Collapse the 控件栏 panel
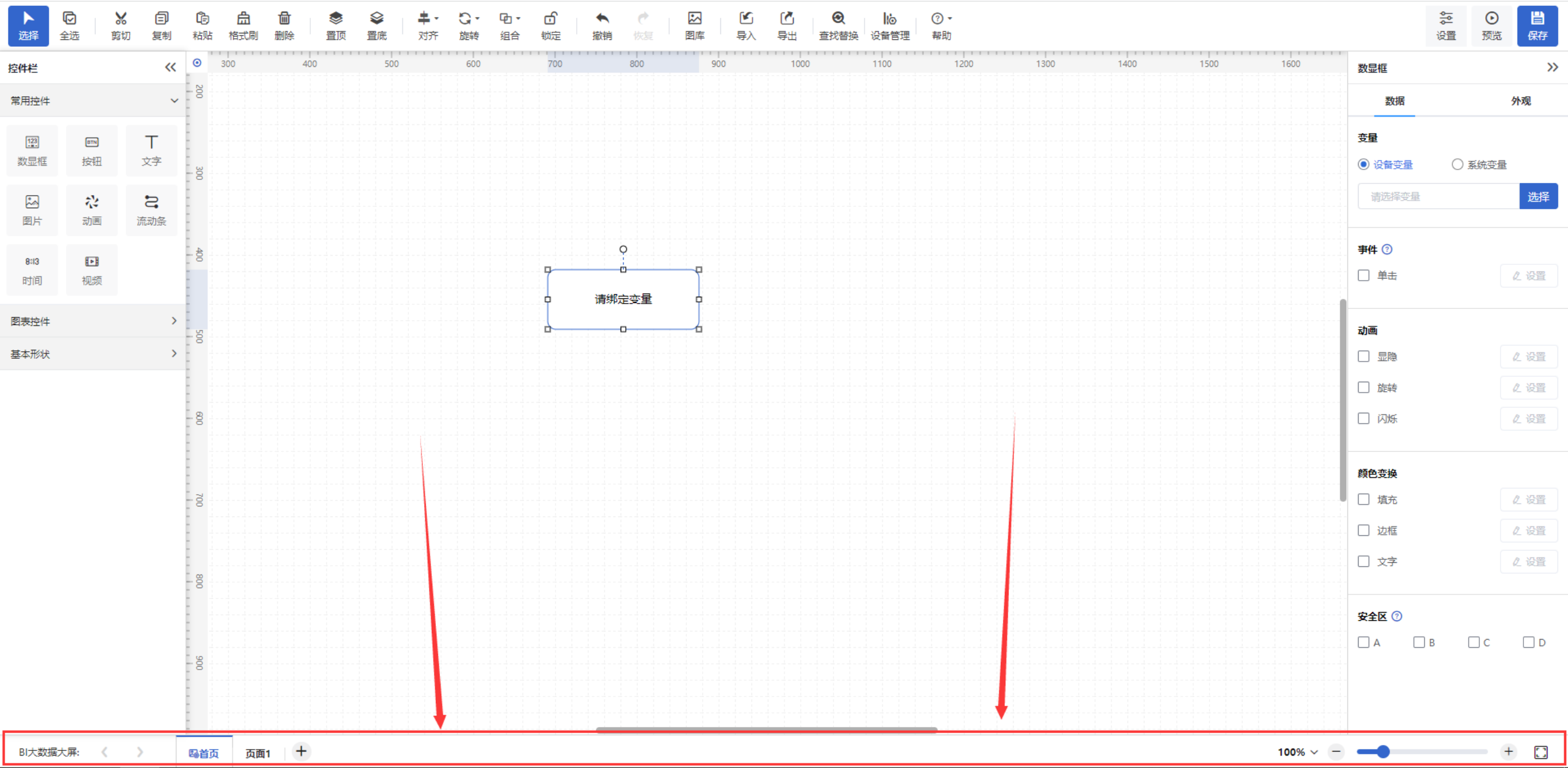 click(x=171, y=67)
